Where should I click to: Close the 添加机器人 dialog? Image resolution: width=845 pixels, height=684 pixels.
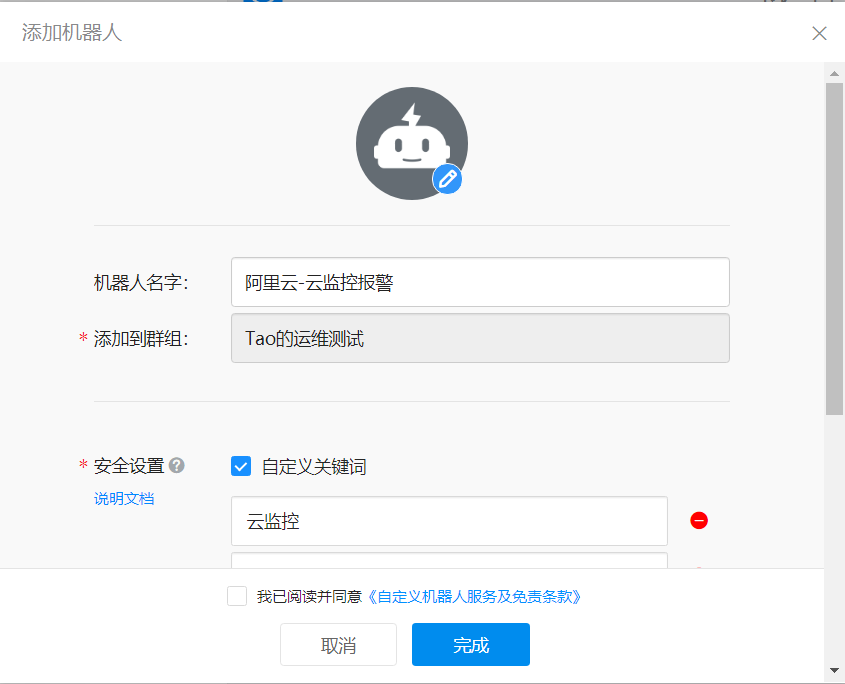pos(819,33)
